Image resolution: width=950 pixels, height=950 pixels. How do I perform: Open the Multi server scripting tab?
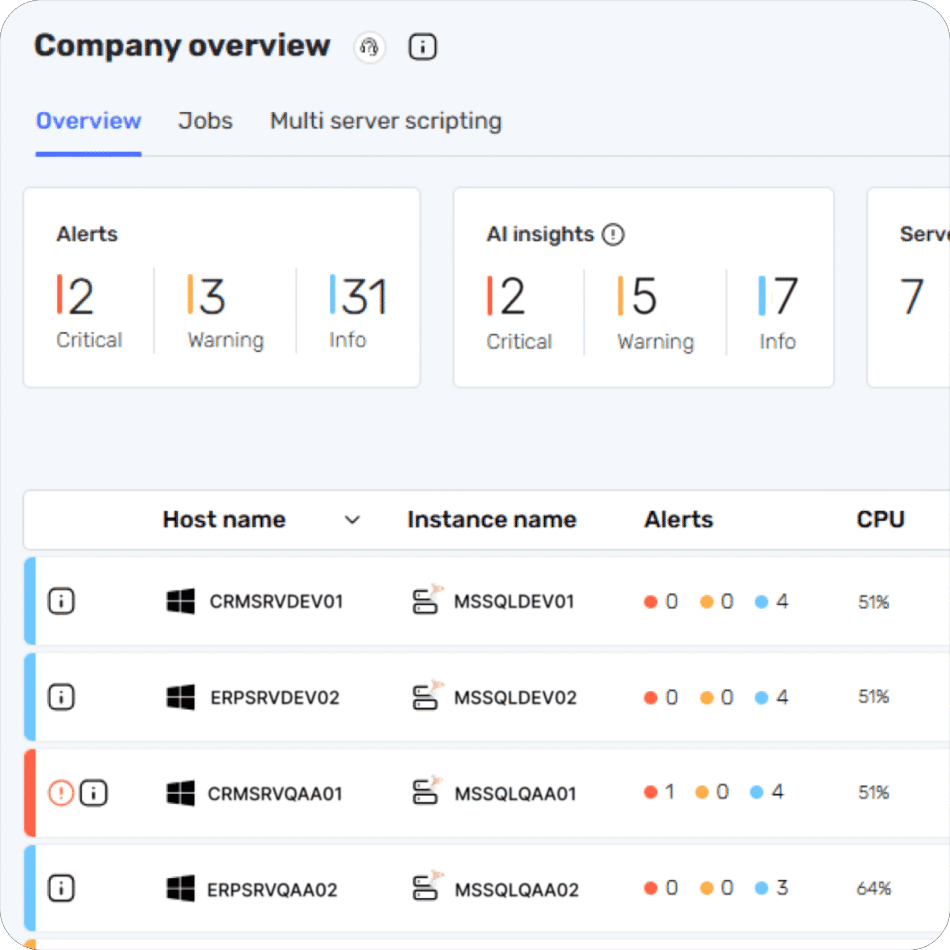click(386, 121)
